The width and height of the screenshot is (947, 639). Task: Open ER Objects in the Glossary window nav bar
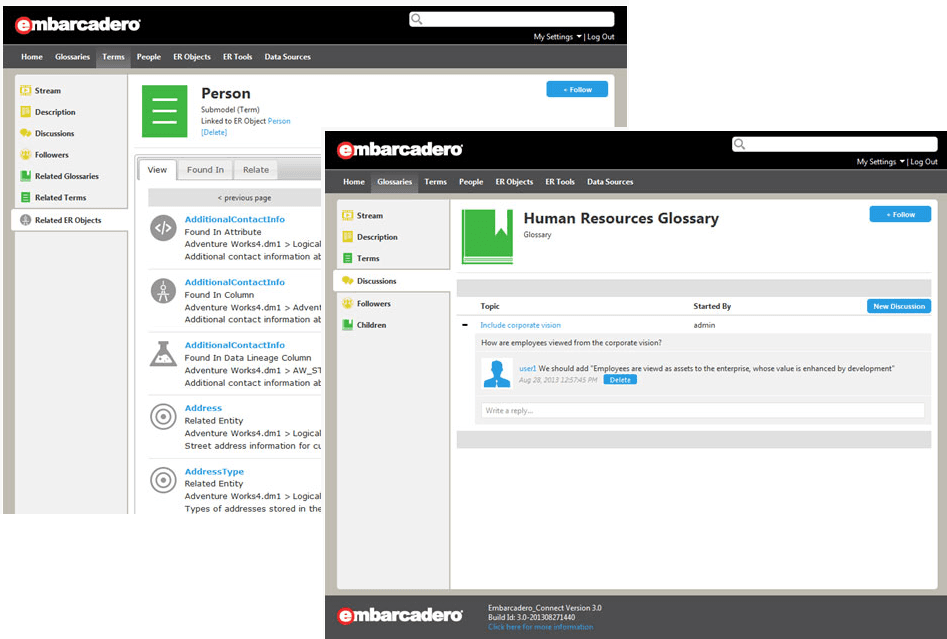click(x=515, y=182)
